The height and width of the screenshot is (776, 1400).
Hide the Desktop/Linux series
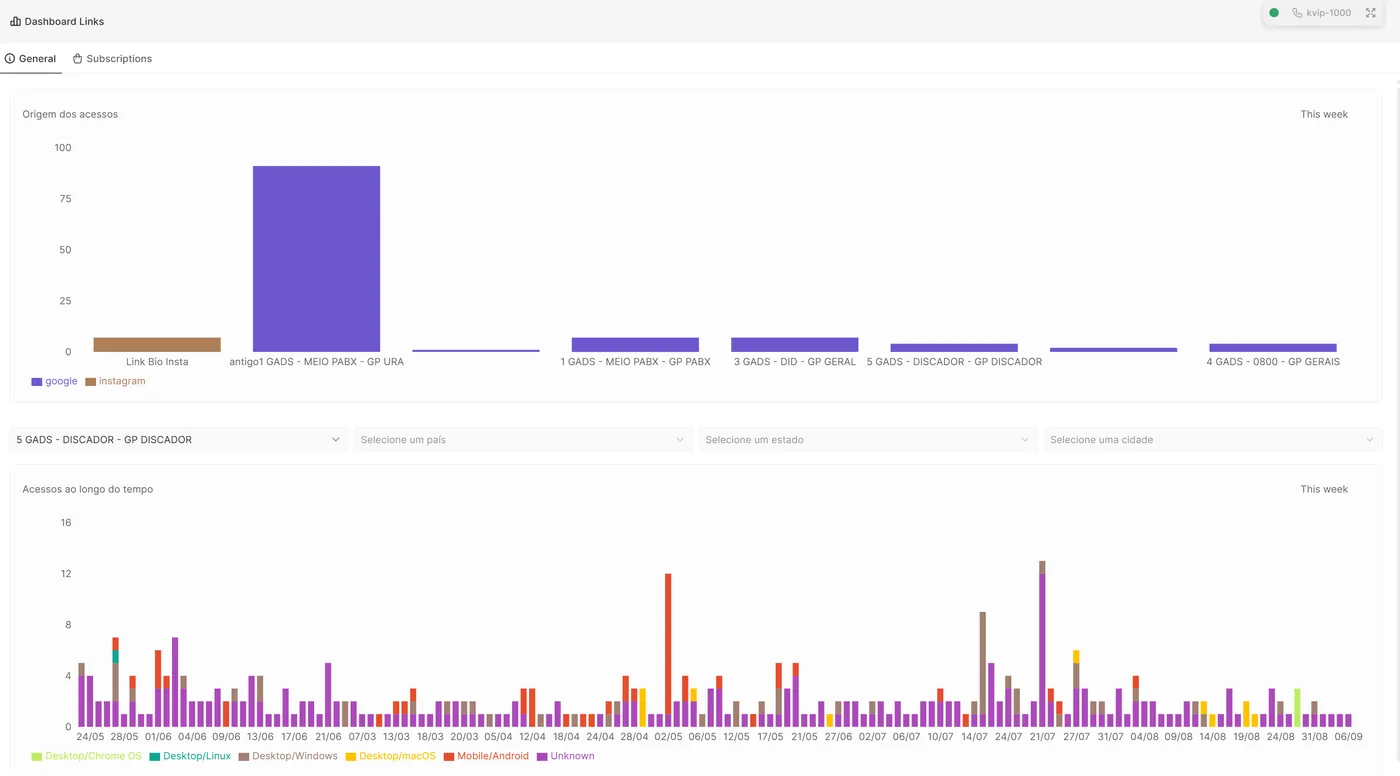pyautogui.click(x=190, y=756)
